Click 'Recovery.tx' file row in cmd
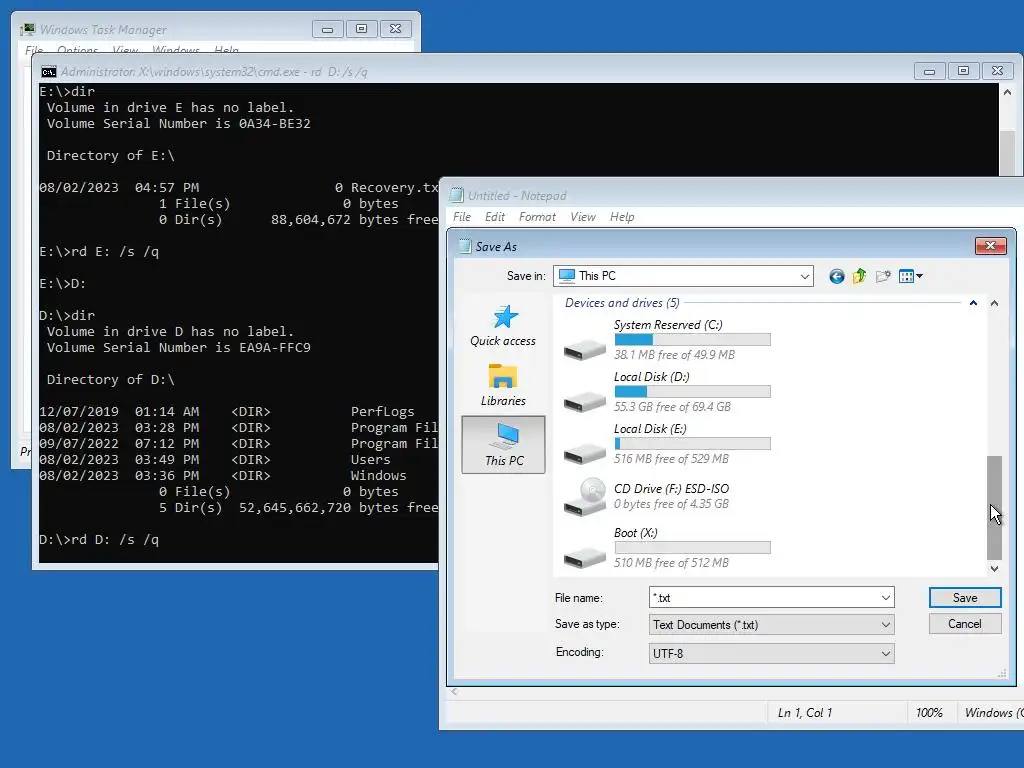This screenshot has width=1024, height=768. pos(238,188)
